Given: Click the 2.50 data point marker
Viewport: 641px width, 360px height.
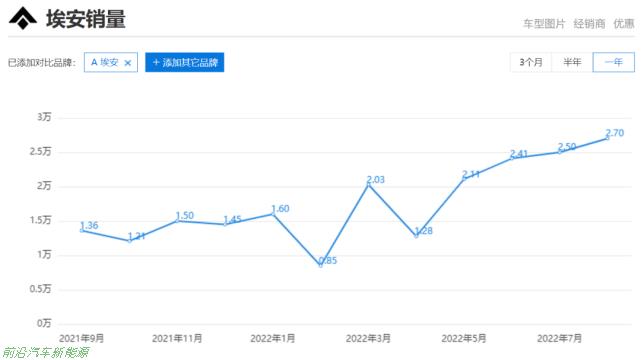Looking at the screenshot, I should (559, 152).
